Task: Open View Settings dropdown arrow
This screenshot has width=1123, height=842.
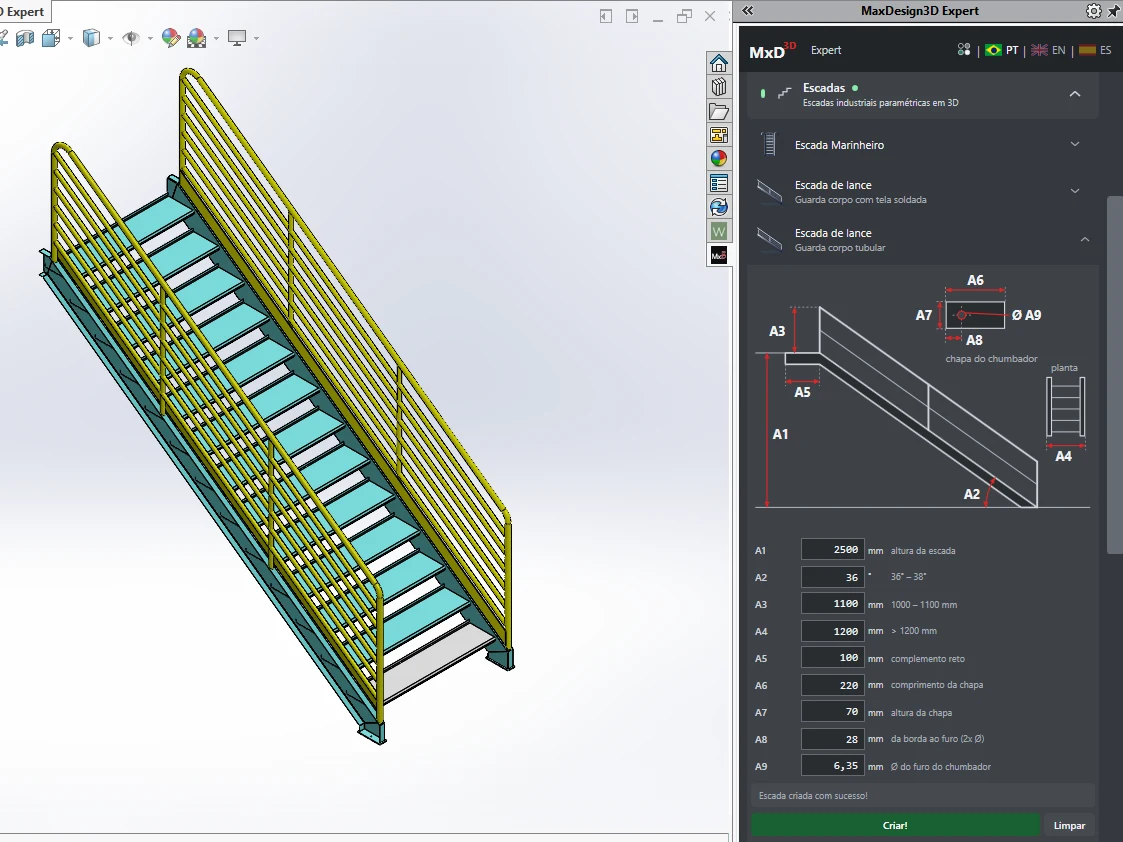Action: click(256, 38)
